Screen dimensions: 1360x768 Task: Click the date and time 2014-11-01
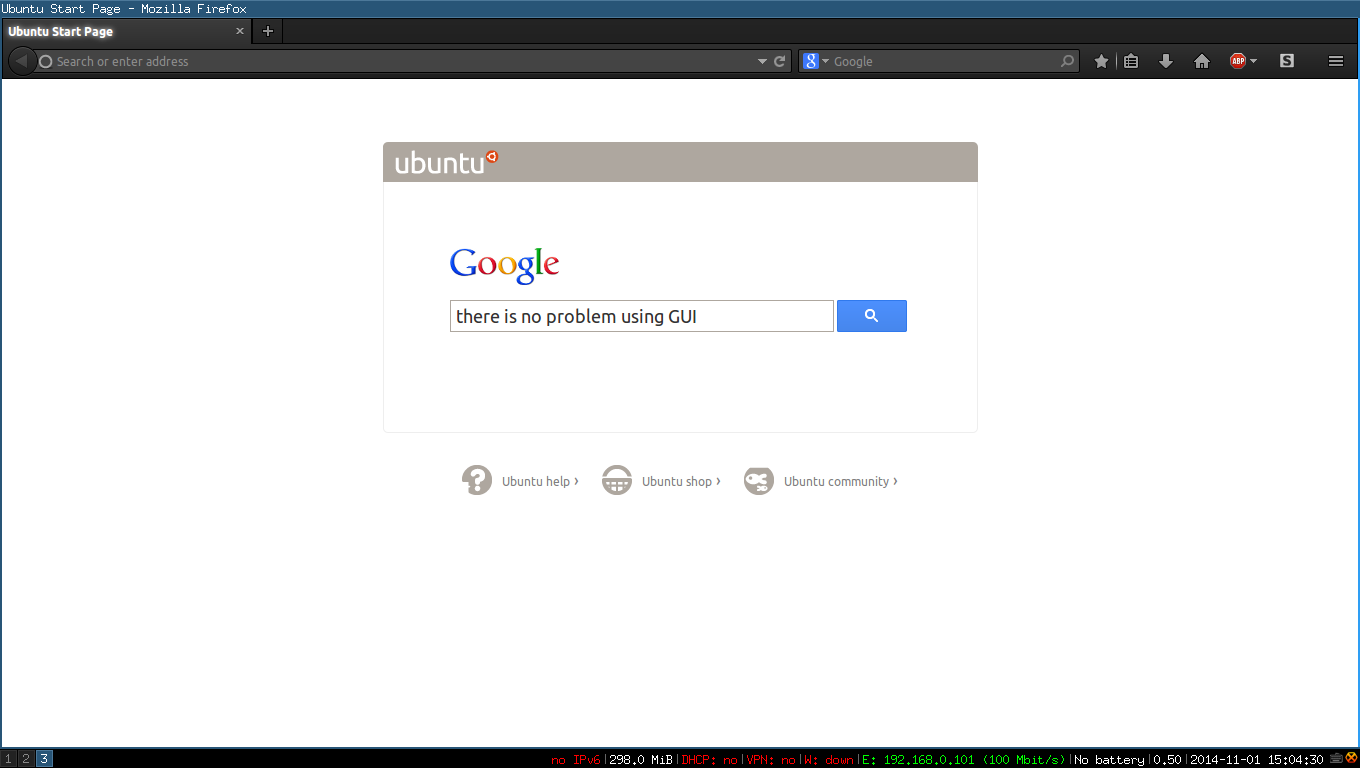[x=1257, y=760]
